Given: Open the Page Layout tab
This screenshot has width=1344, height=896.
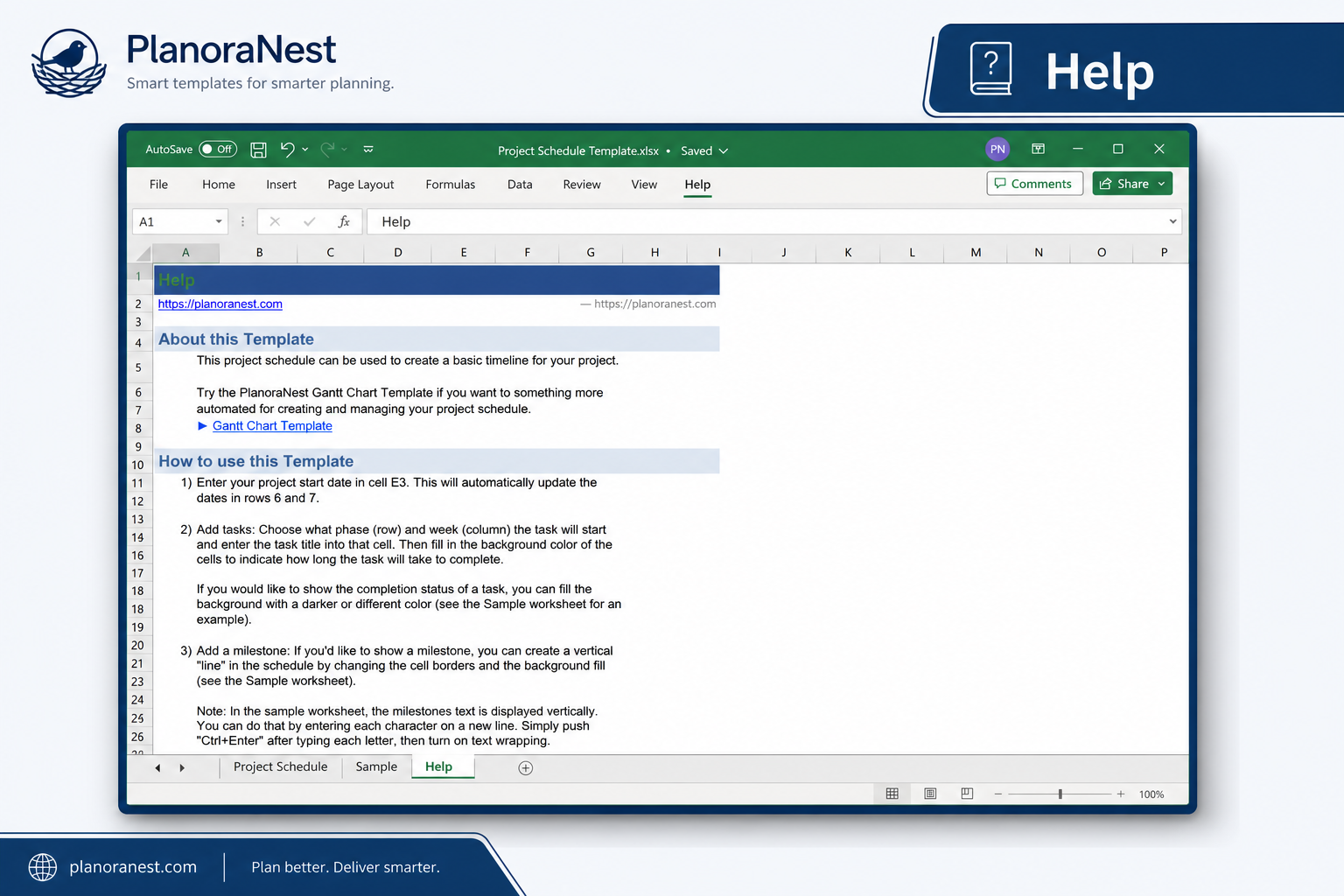Looking at the screenshot, I should [x=360, y=185].
